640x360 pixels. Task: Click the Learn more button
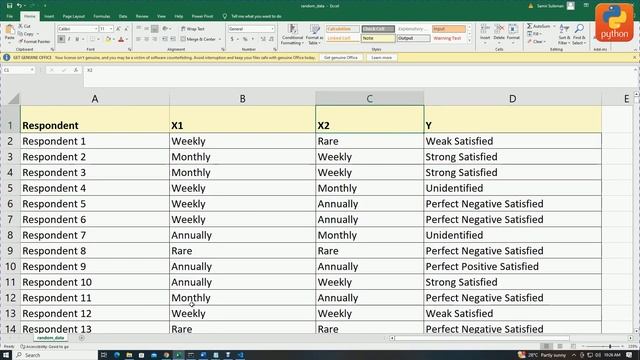(x=382, y=58)
